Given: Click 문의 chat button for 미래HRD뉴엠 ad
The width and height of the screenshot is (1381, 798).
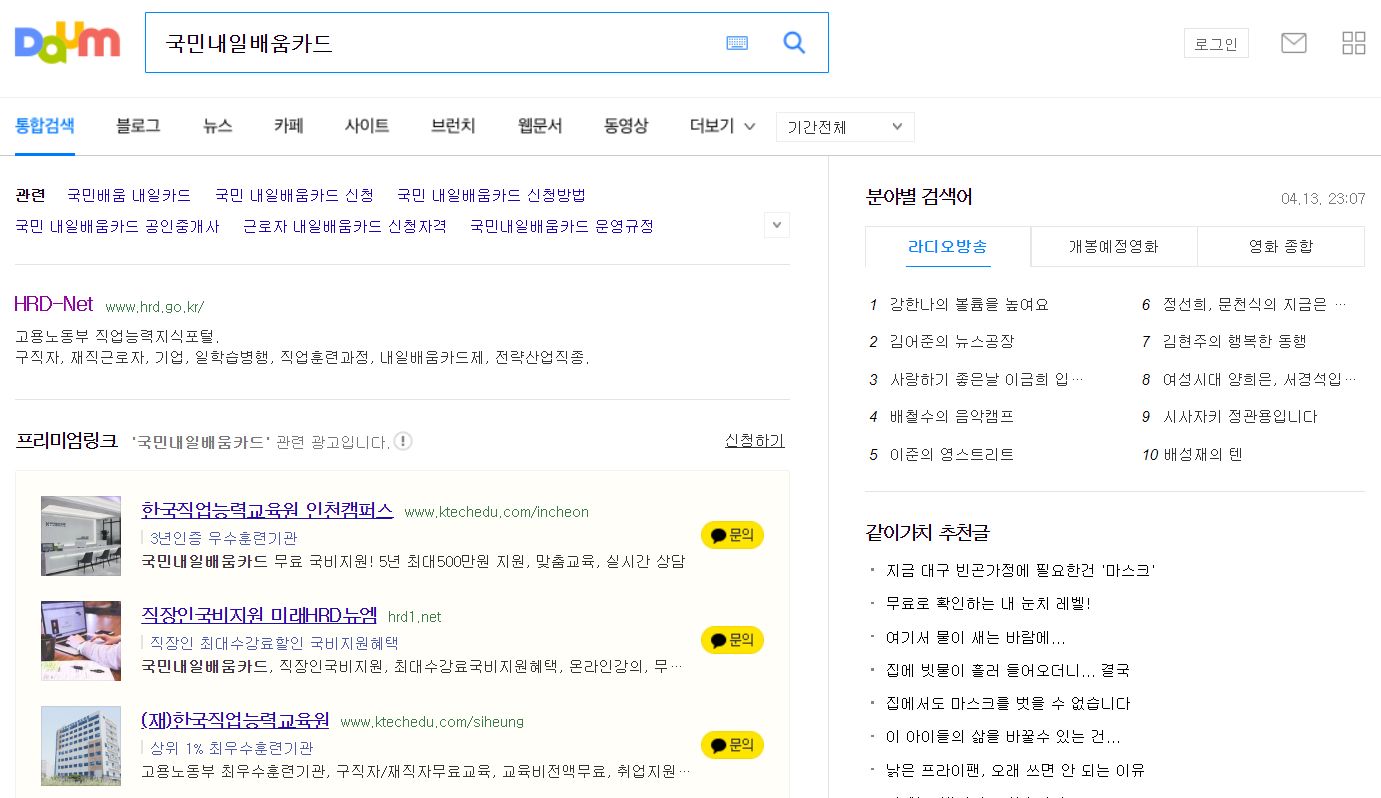Looking at the screenshot, I should pyautogui.click(x=732, y=640).
